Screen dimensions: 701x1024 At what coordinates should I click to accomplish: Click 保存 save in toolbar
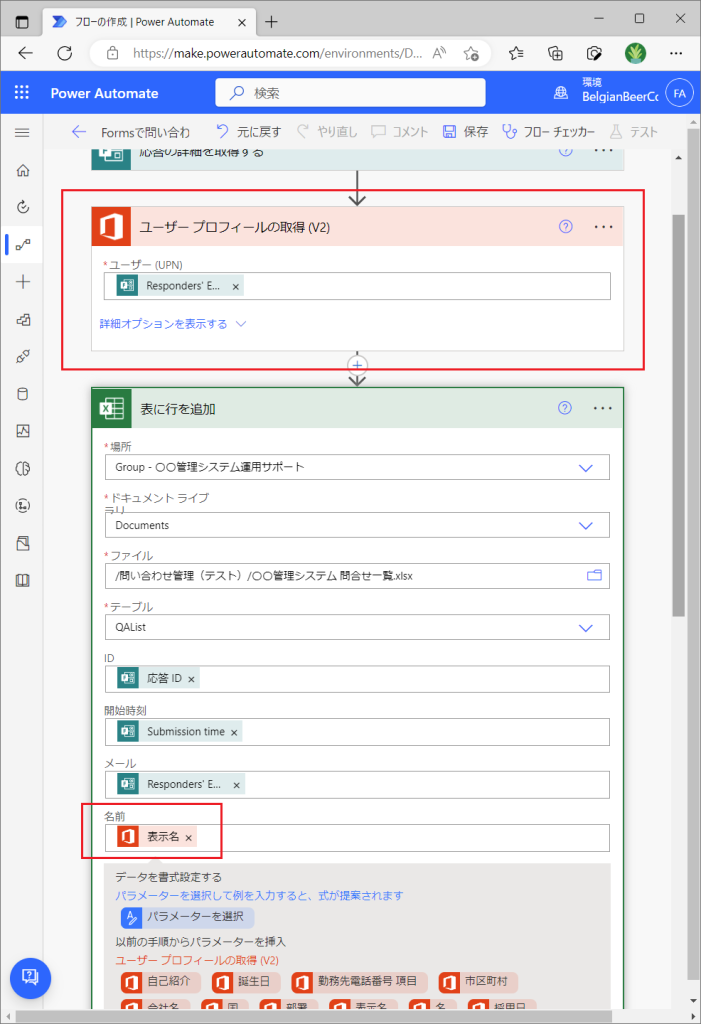466,132
